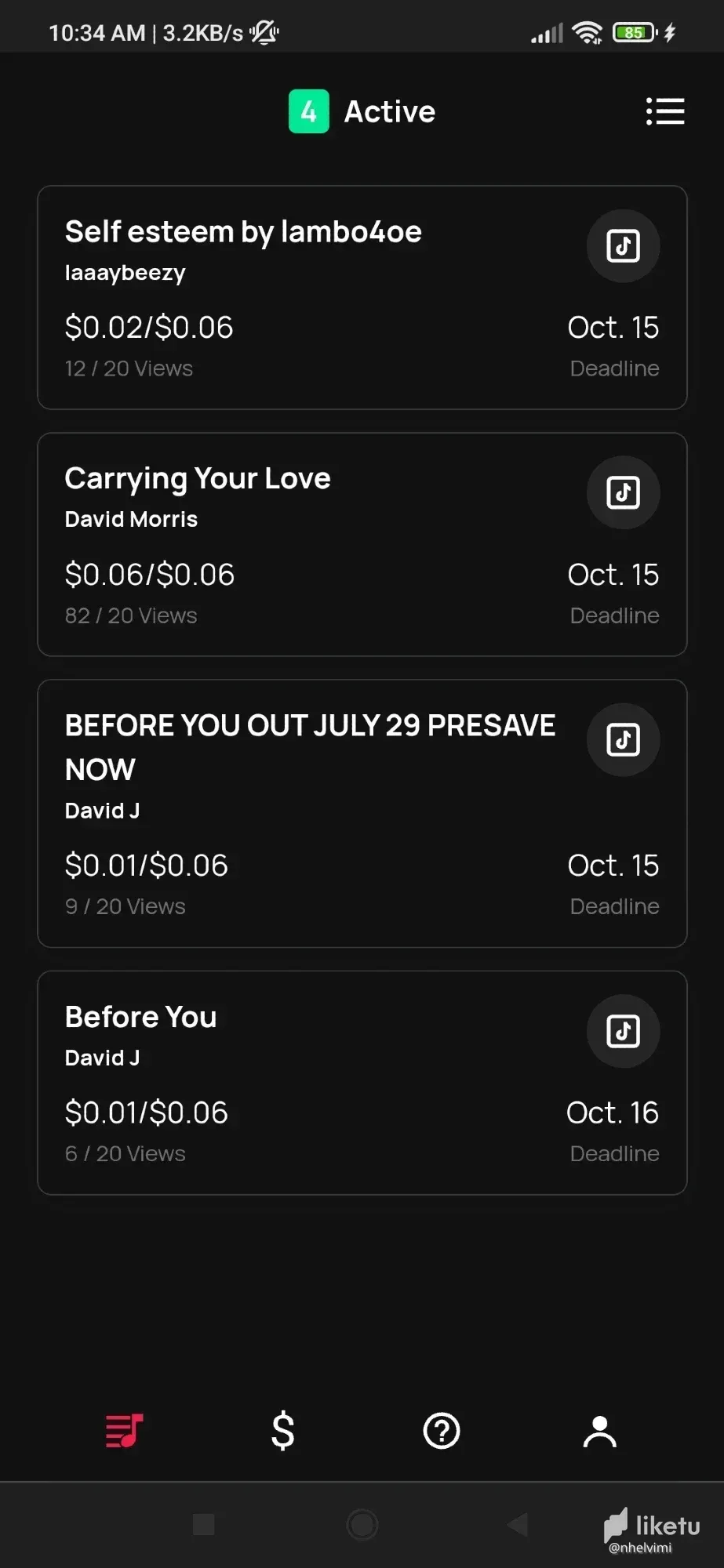The image size is (724, 1568).
Task: Tap artist name laaaybeezy
Action: coord(126,273)
